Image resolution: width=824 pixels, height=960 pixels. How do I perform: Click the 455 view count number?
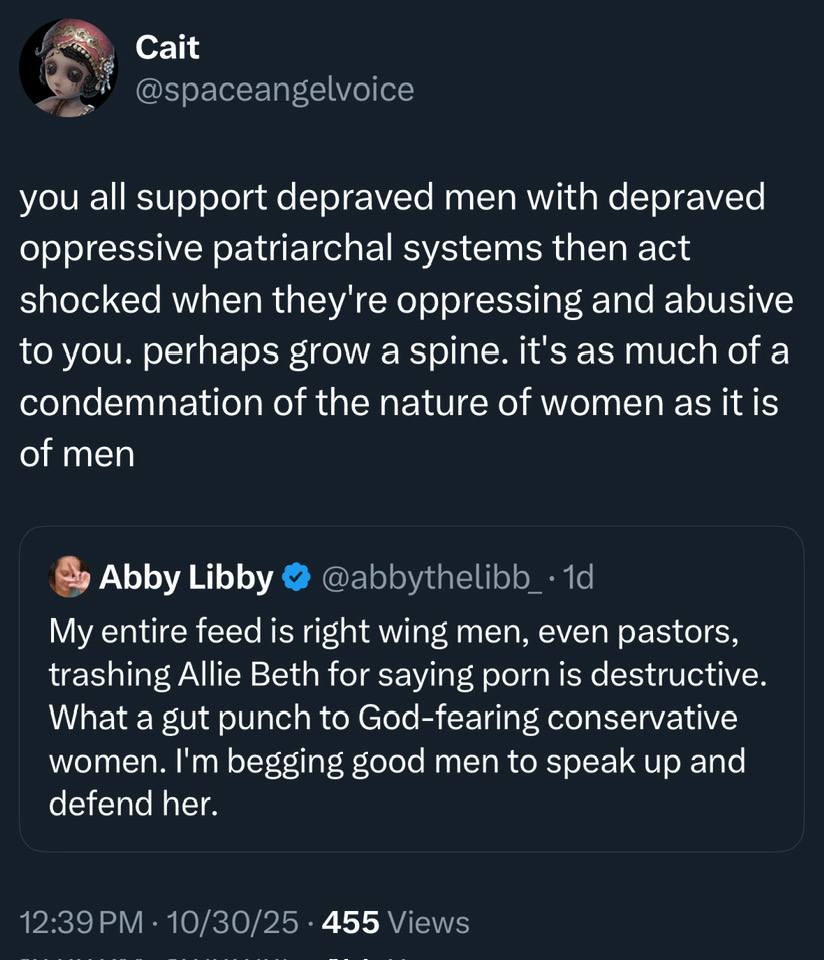[x=350, y=922]
